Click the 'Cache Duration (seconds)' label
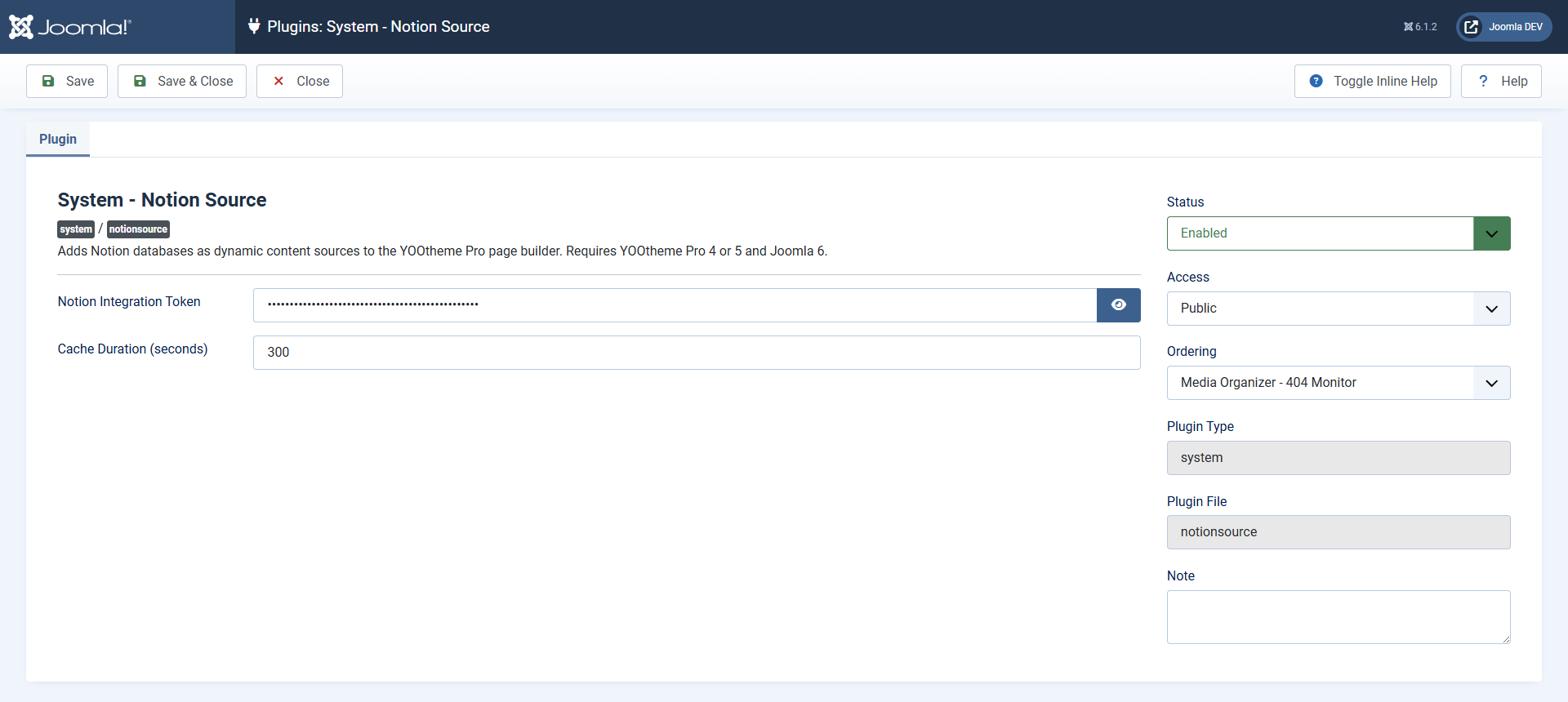Screen dimensions: 1568x702 132,349
